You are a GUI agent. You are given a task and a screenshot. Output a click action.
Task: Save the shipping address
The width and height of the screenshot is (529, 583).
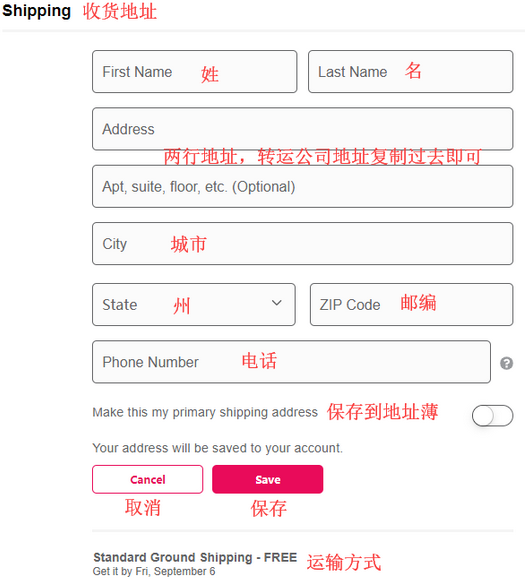268,479
